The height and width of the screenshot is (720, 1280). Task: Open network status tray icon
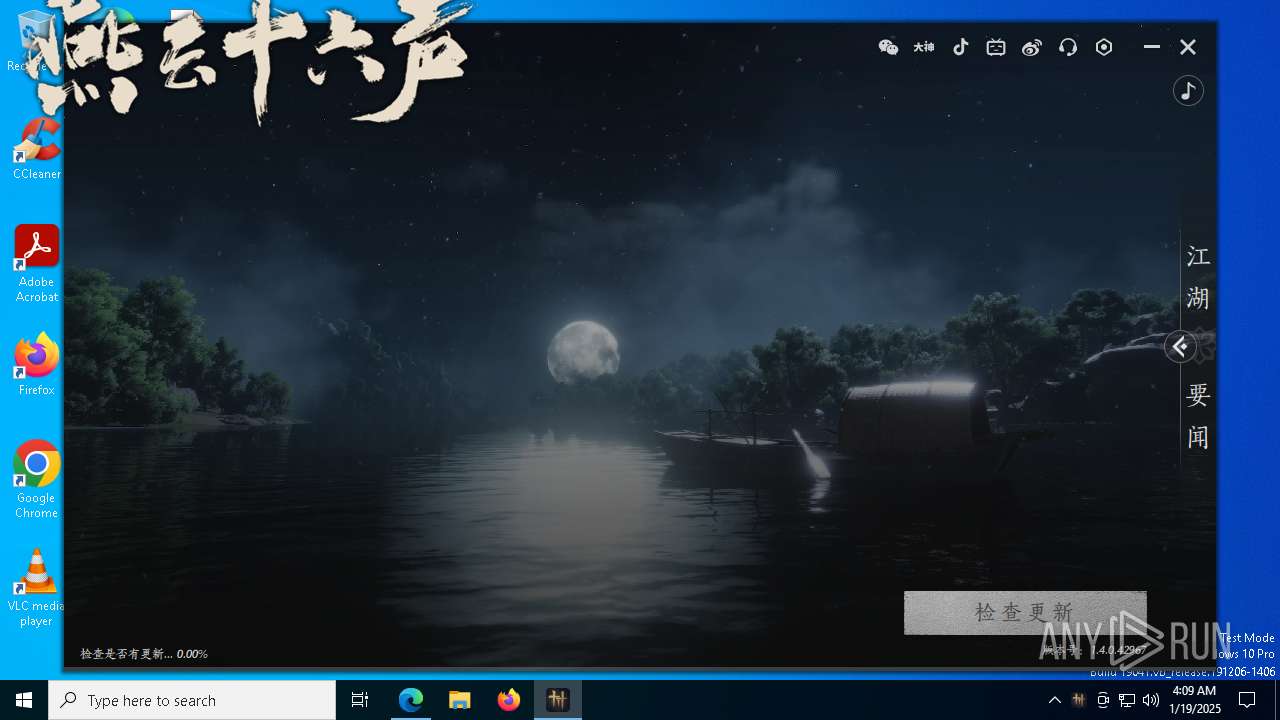[1127, 700]
